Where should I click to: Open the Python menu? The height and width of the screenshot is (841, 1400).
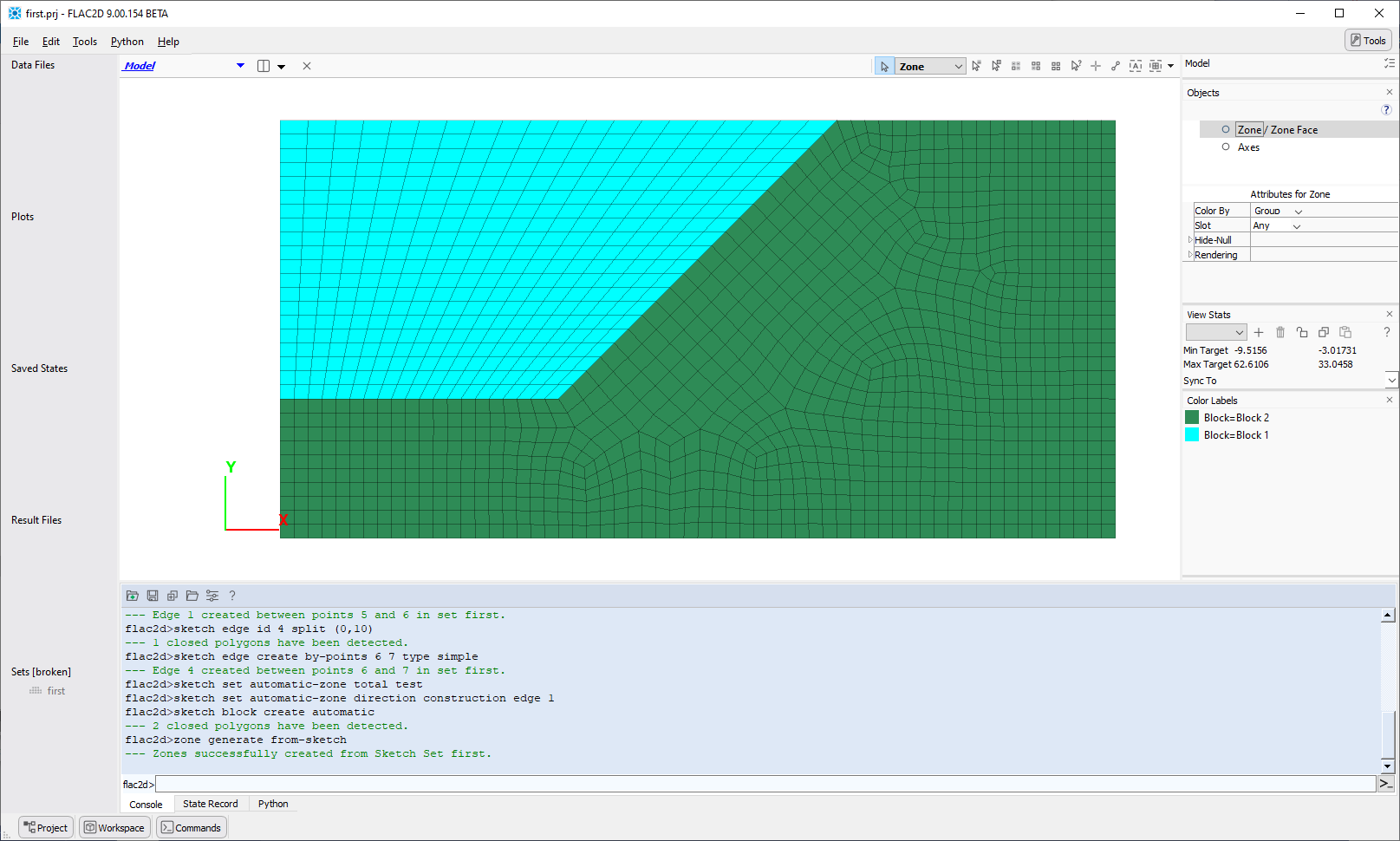point(127,42)
